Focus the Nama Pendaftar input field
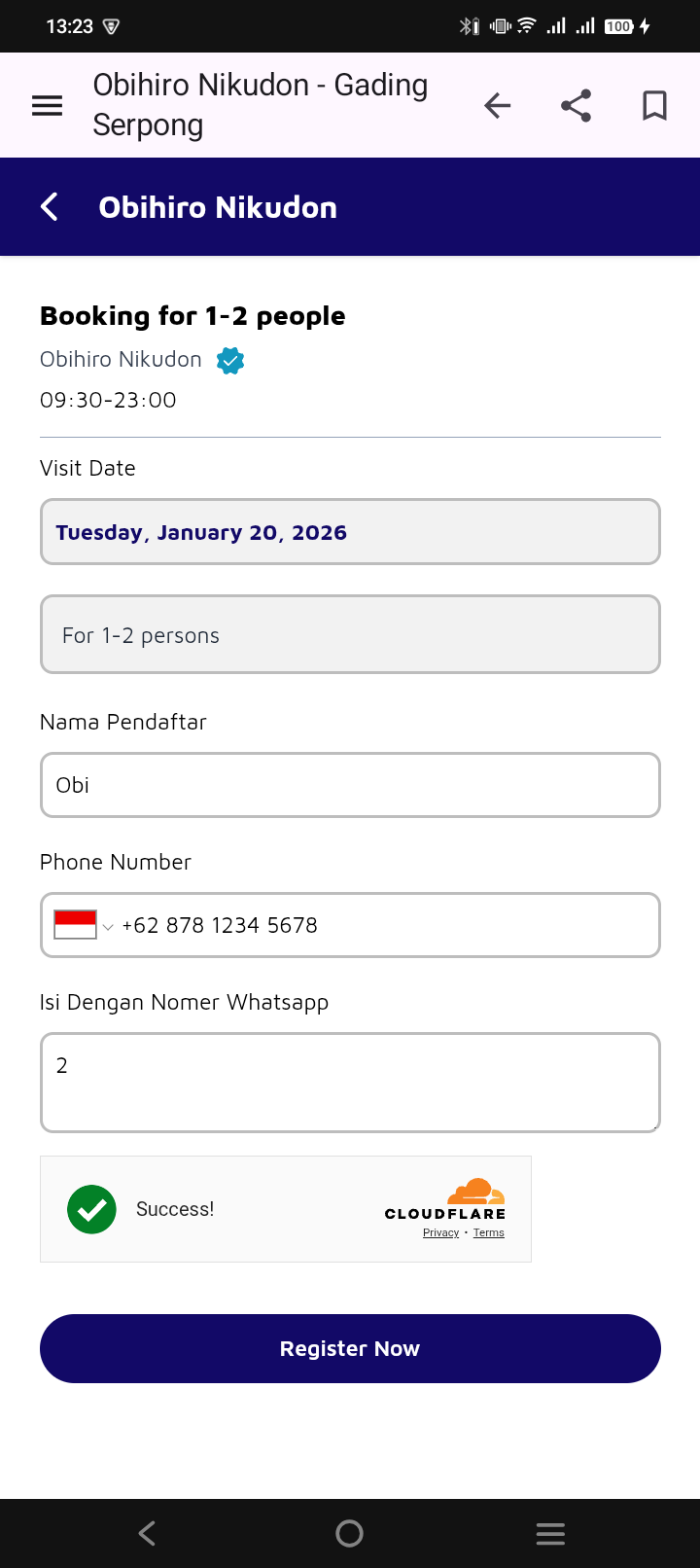Screen dimensions: 700x1568 tap(350, 785)
